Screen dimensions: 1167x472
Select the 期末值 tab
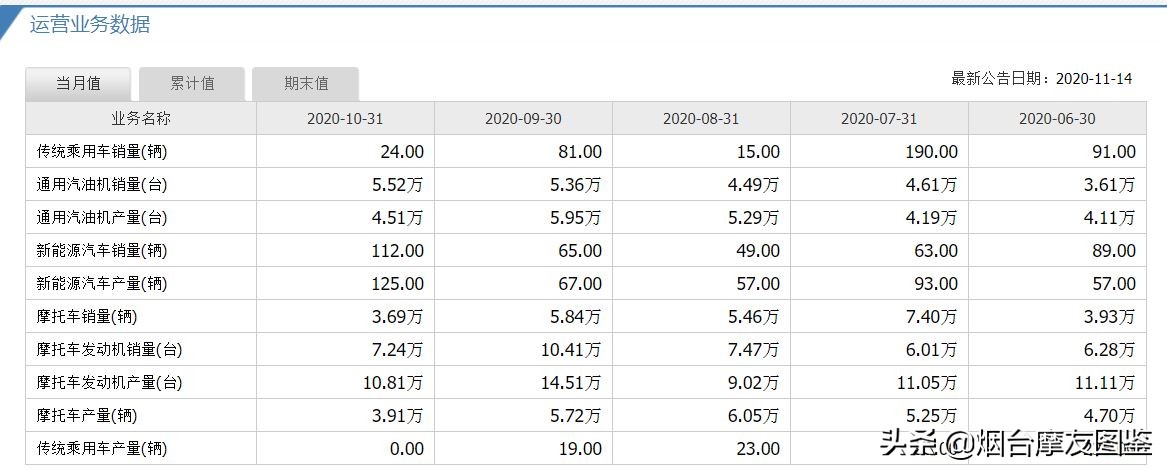[306, 84]
